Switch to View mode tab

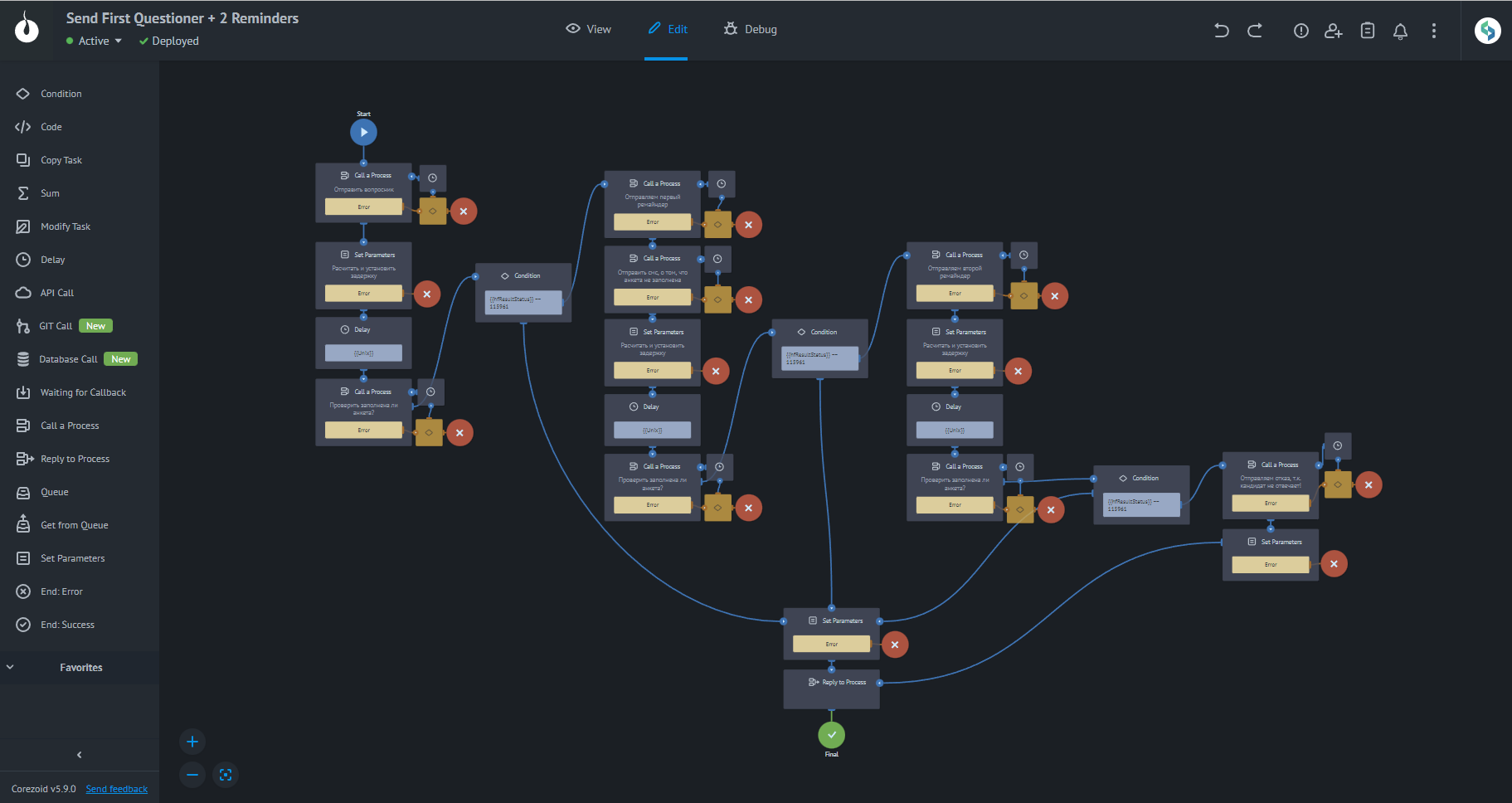click(588, 29)
